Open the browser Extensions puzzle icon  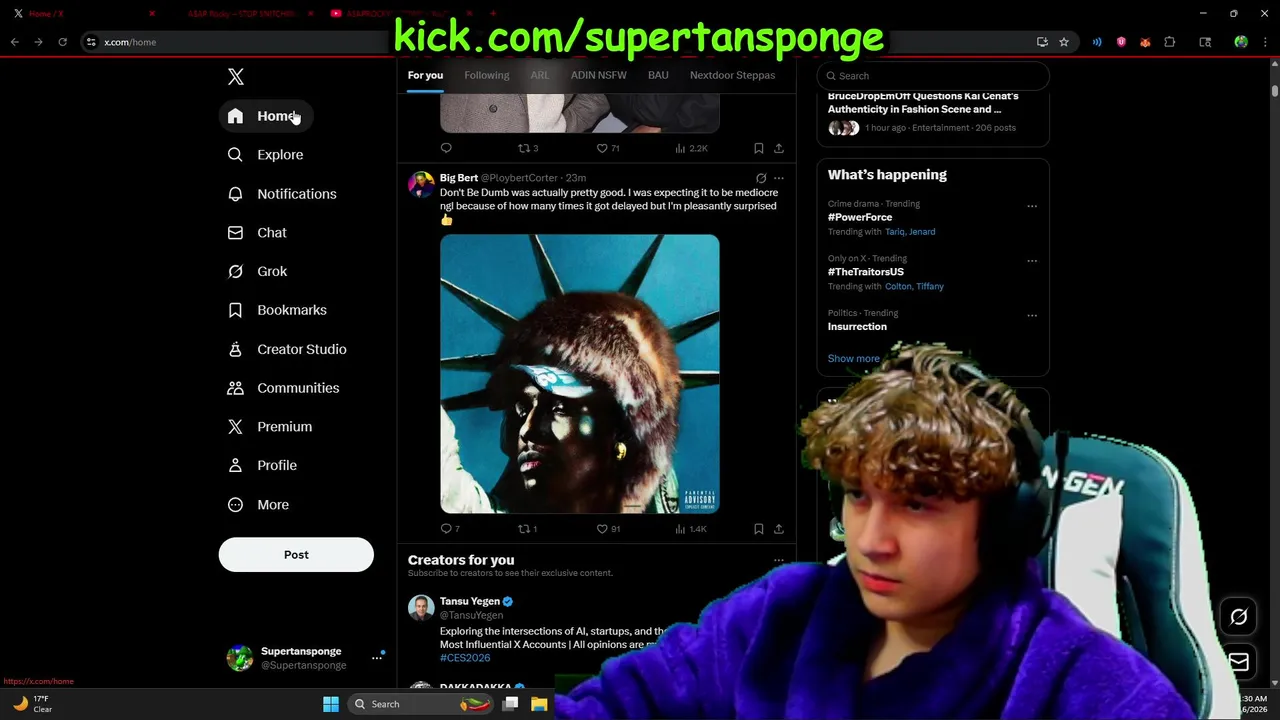(1169, 42)
